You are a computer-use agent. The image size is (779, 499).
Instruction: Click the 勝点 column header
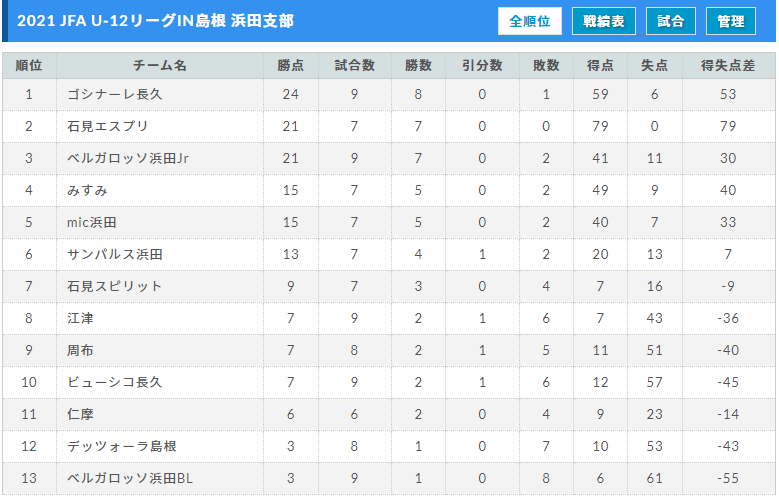[x=291, y=66]
